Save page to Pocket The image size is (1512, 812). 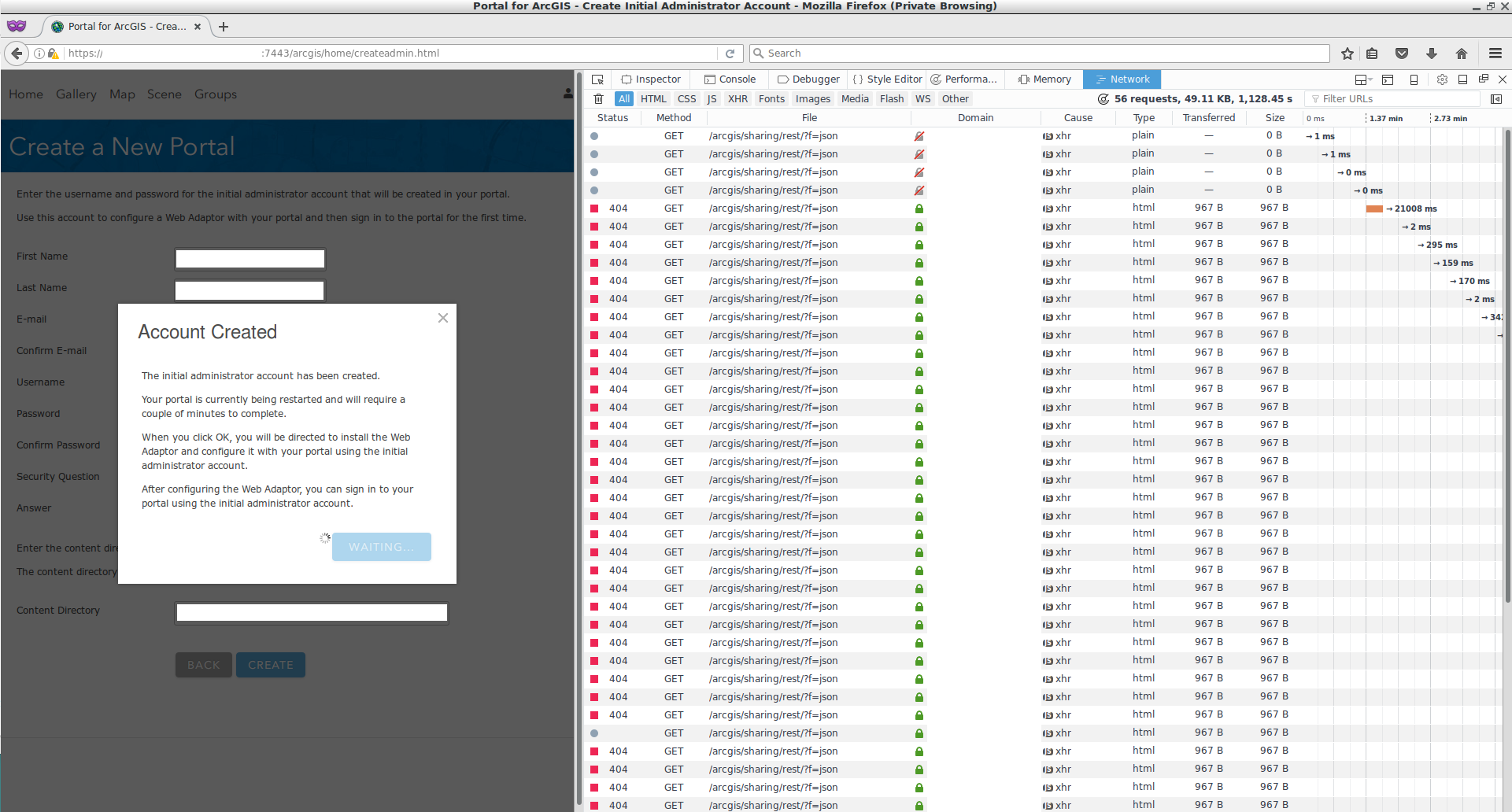pos(1402,54)
